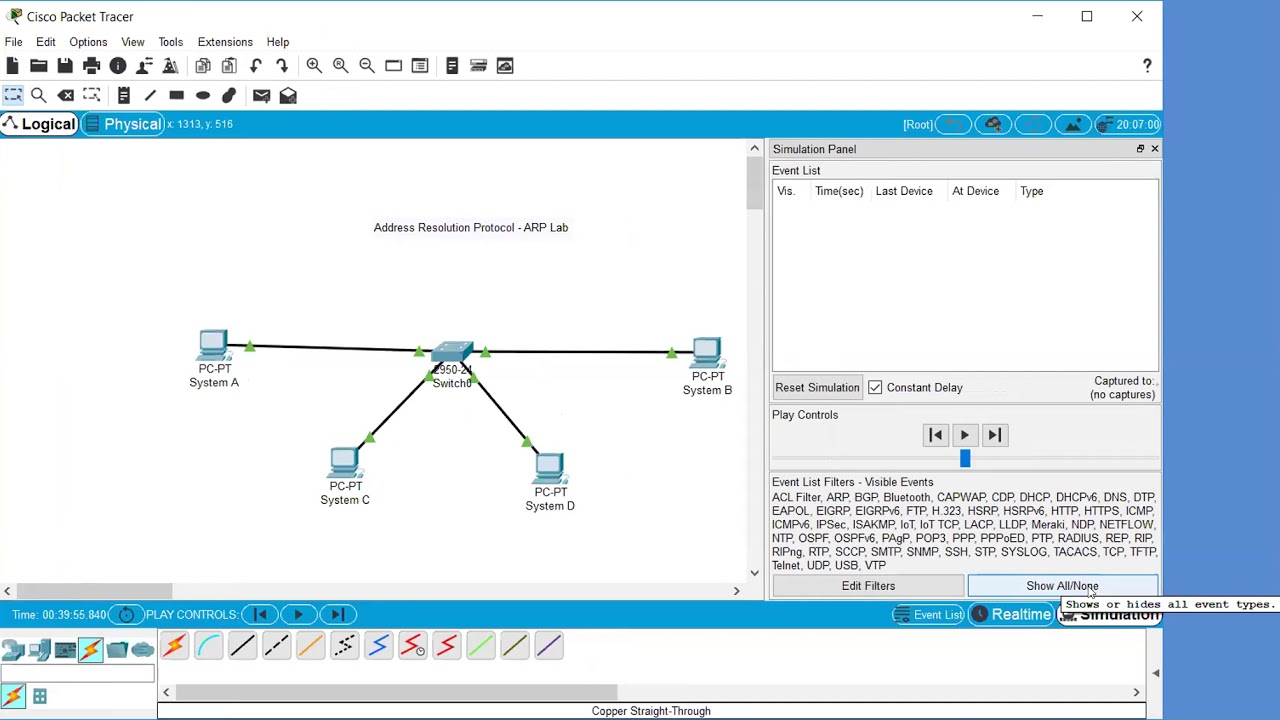Pick the Delete tool

pyautogui.click(x=65, y=95)
